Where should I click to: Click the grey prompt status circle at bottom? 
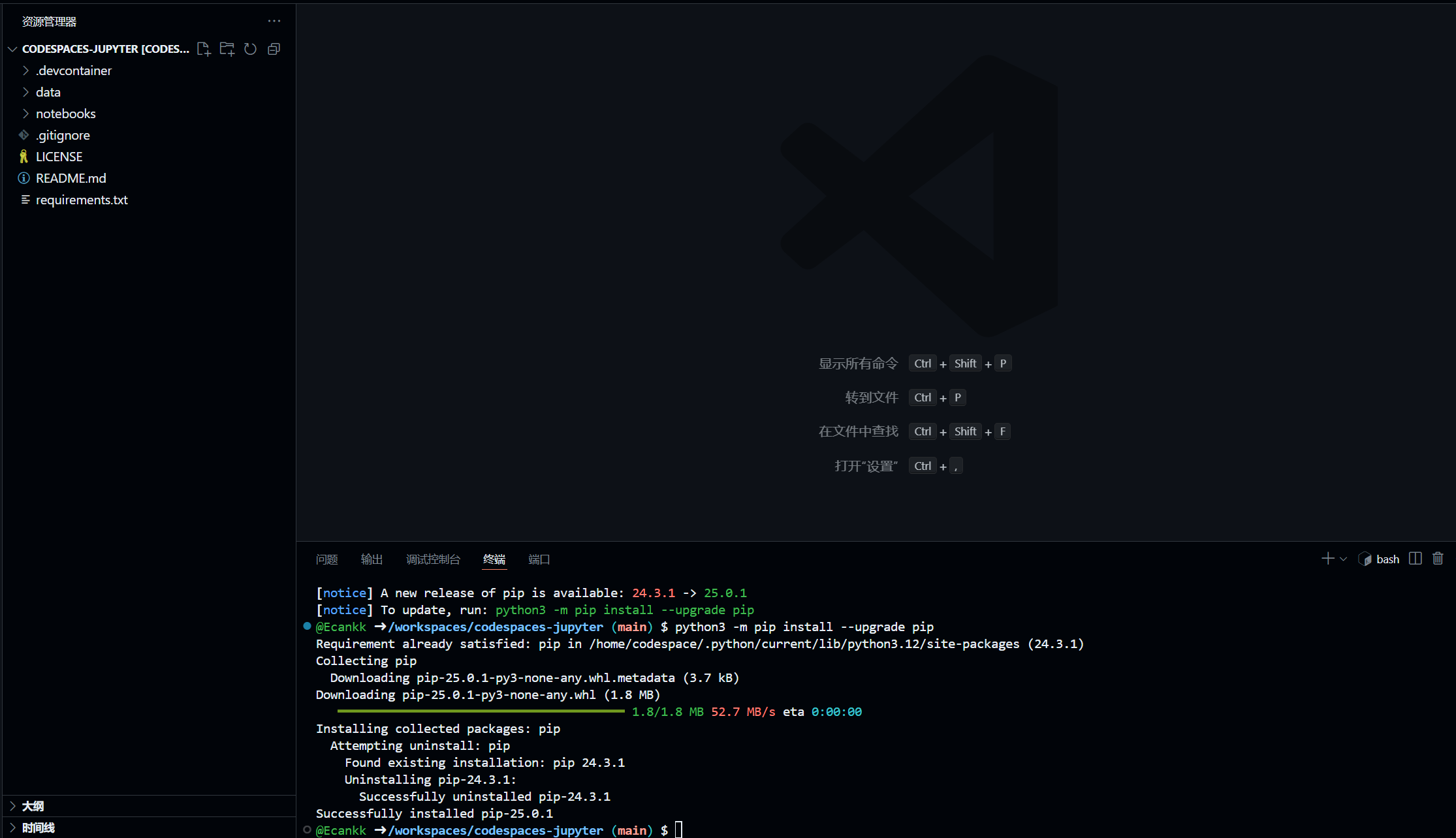307,830
